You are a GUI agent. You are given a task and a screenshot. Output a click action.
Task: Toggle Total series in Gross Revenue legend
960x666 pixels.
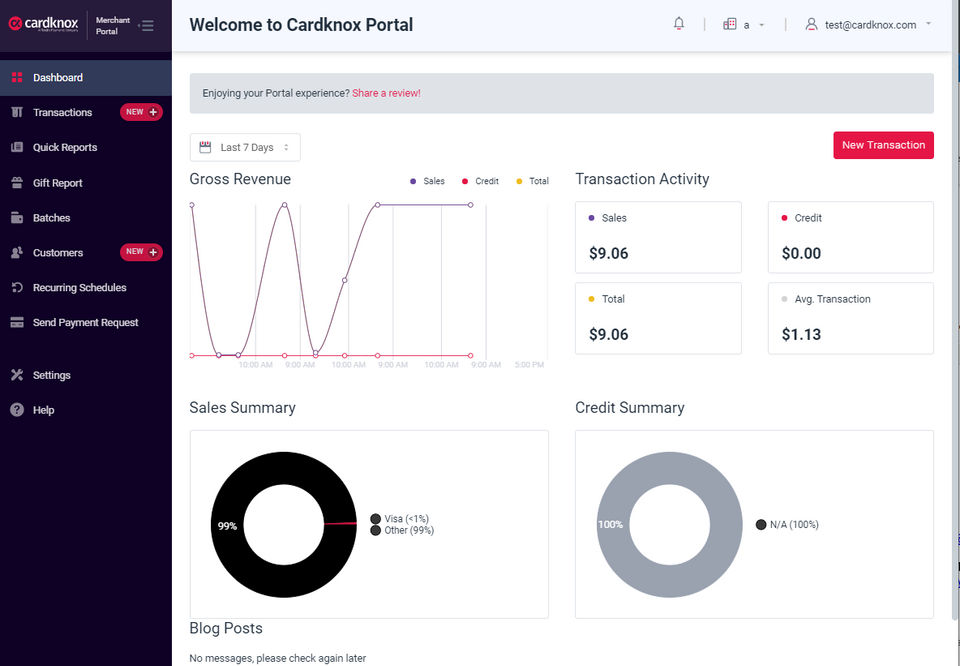click(532, 181)
